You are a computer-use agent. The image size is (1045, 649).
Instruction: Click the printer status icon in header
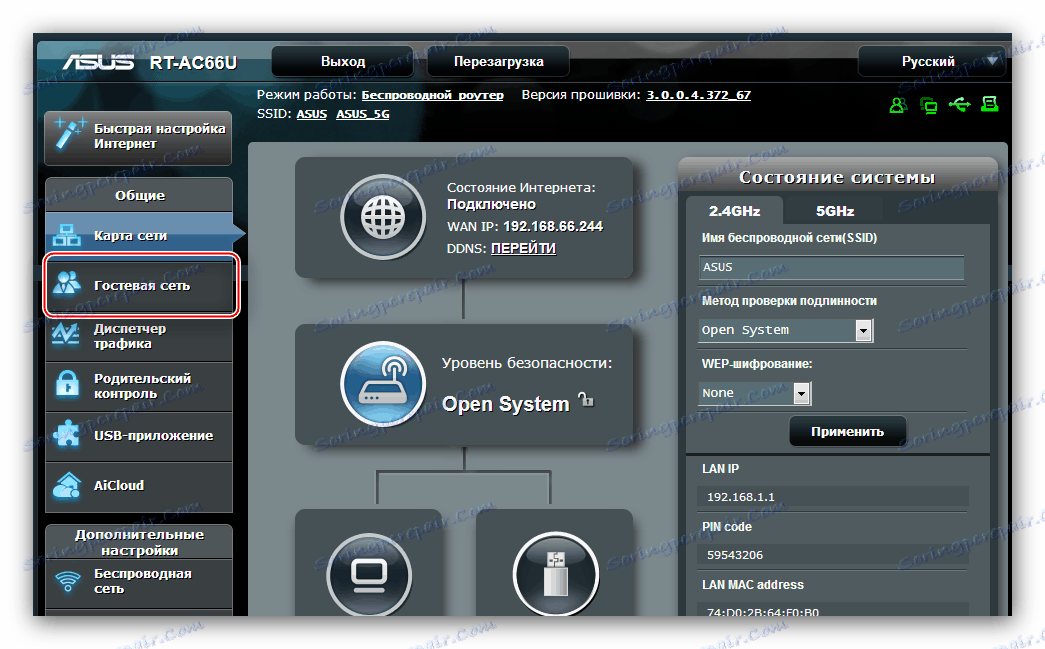click(990, 104)
